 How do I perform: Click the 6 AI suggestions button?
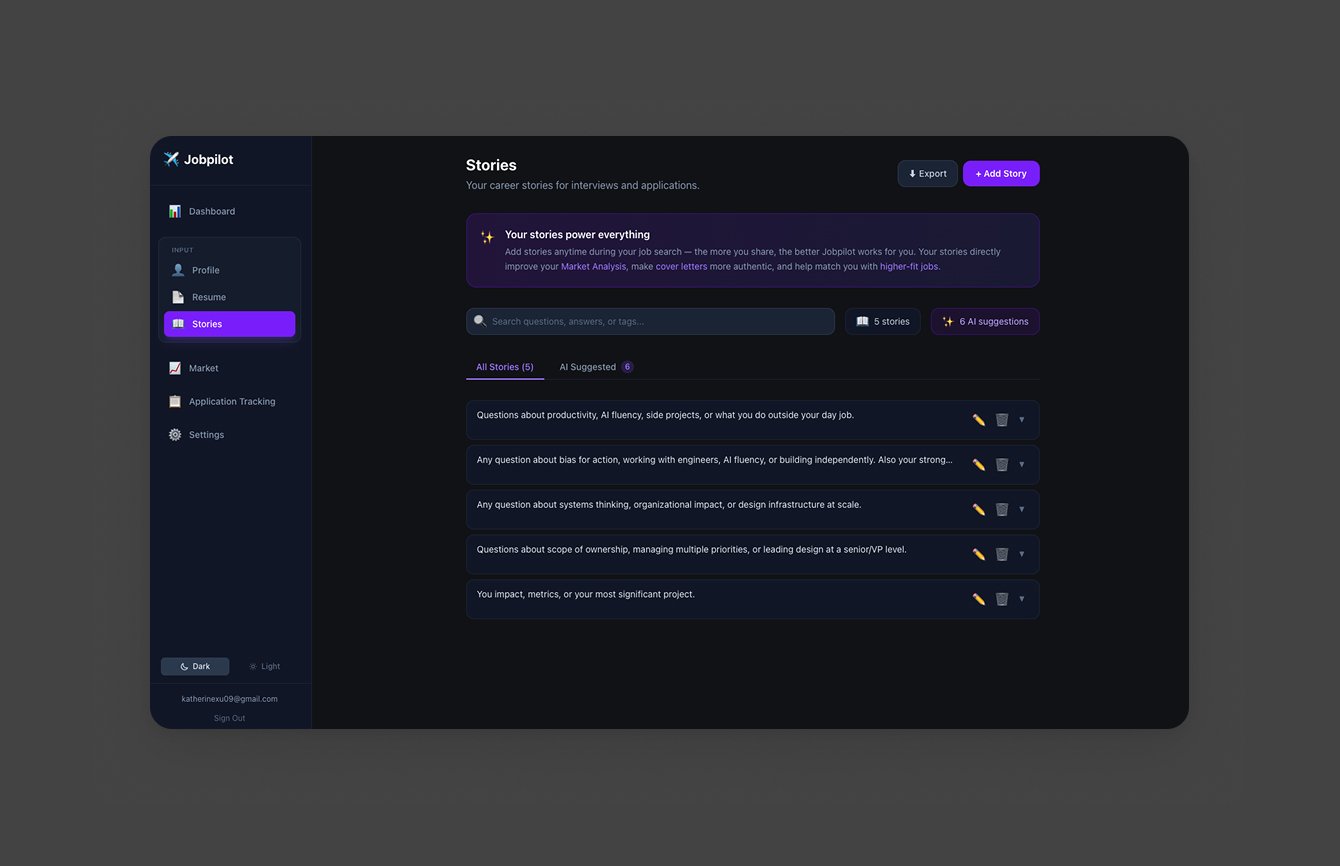point(985,322)
